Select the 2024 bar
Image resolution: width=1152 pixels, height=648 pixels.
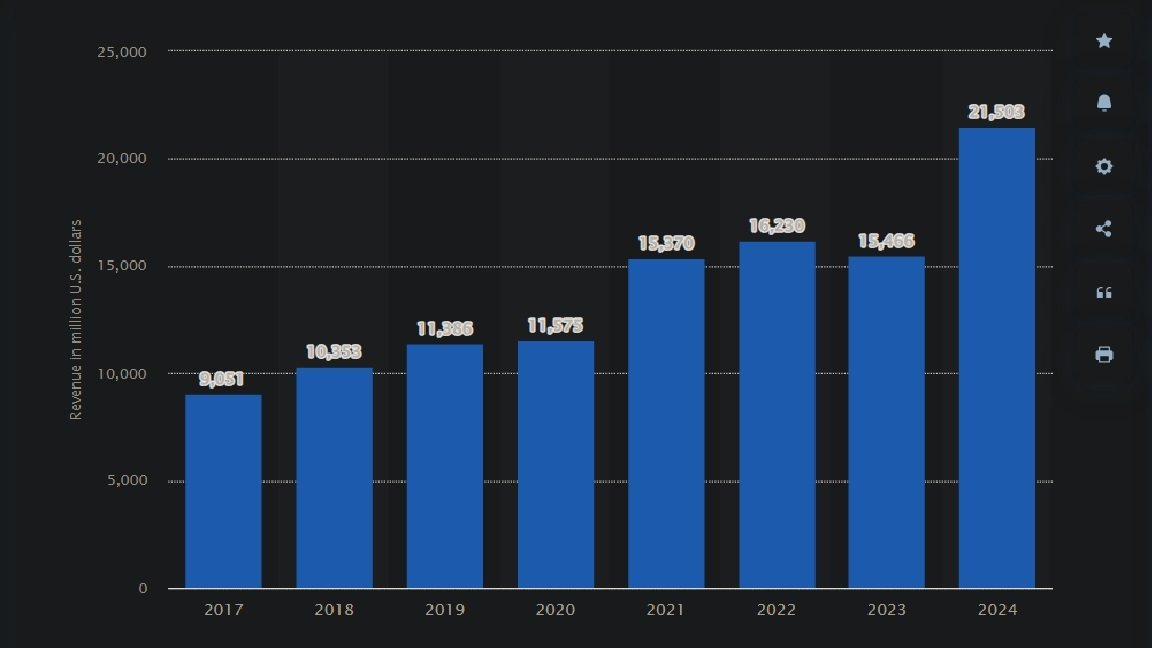pos(997,359)
